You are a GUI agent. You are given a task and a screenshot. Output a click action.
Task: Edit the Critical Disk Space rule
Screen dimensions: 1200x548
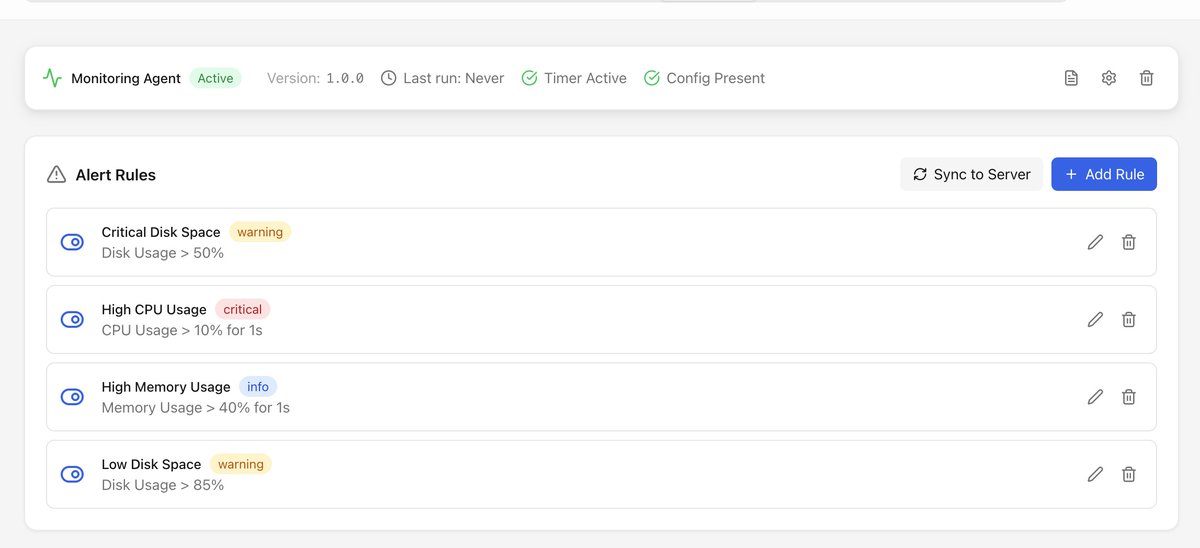pyautogui.click(x=1095, y=242)
